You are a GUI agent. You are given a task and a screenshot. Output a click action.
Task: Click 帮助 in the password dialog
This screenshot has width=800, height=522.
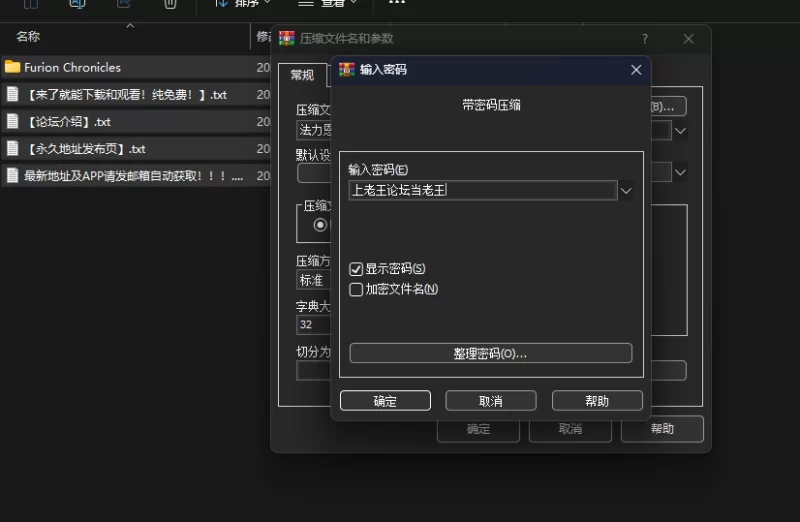click(x=597, y=401)
